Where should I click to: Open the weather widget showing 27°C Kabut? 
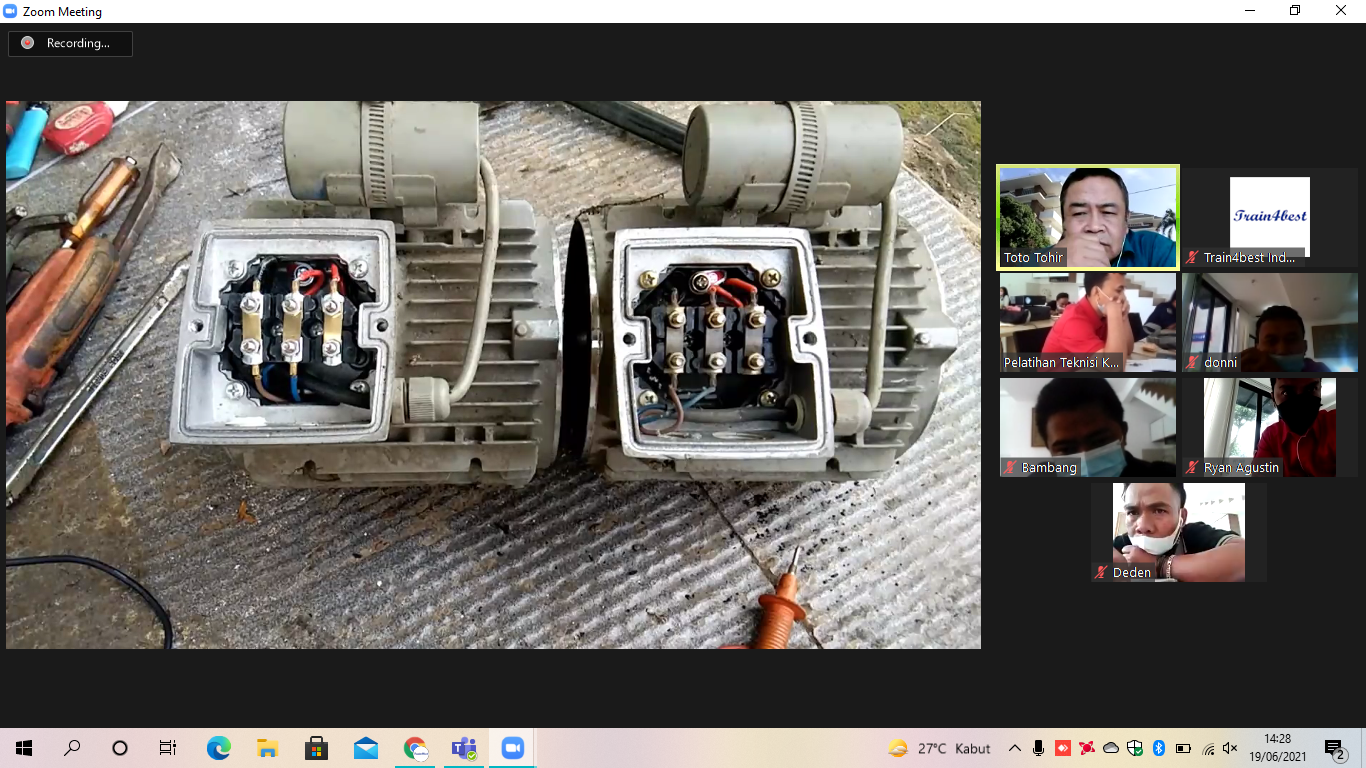(939, 748)
